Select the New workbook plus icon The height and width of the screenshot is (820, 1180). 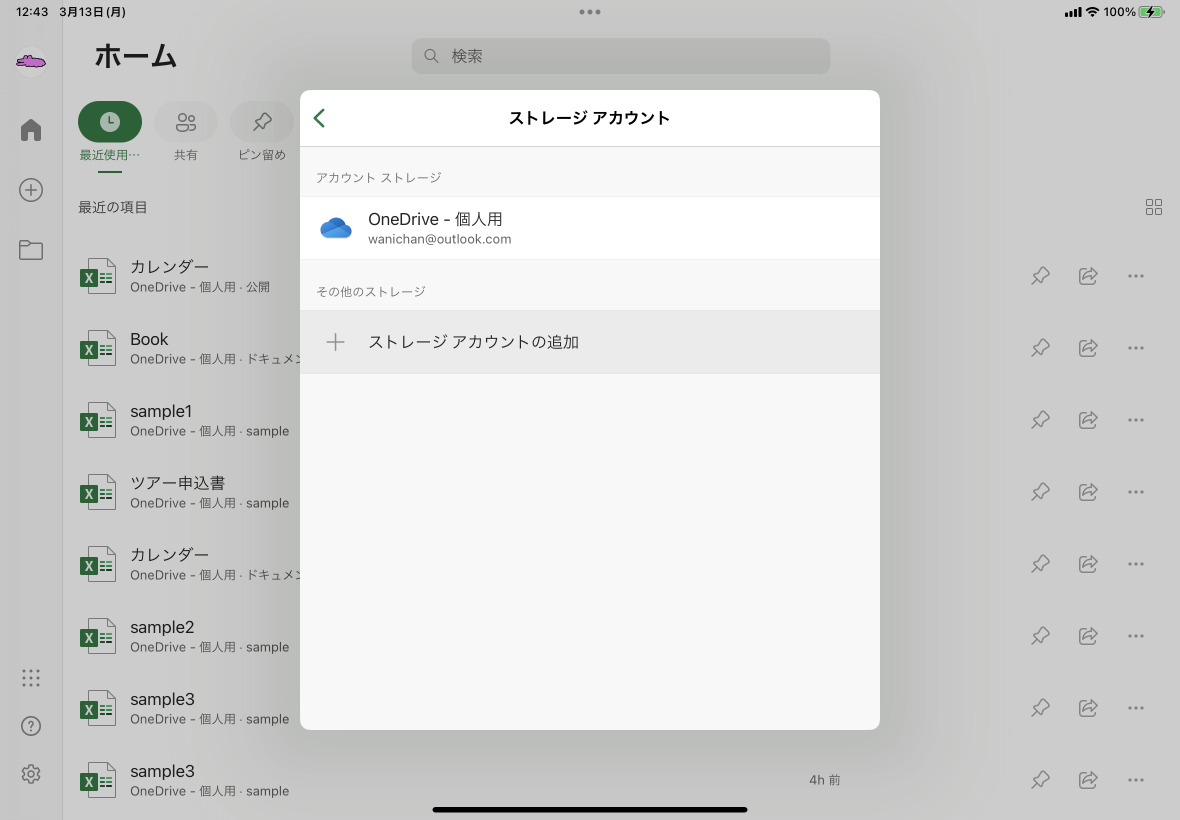(x=30, y=189)
